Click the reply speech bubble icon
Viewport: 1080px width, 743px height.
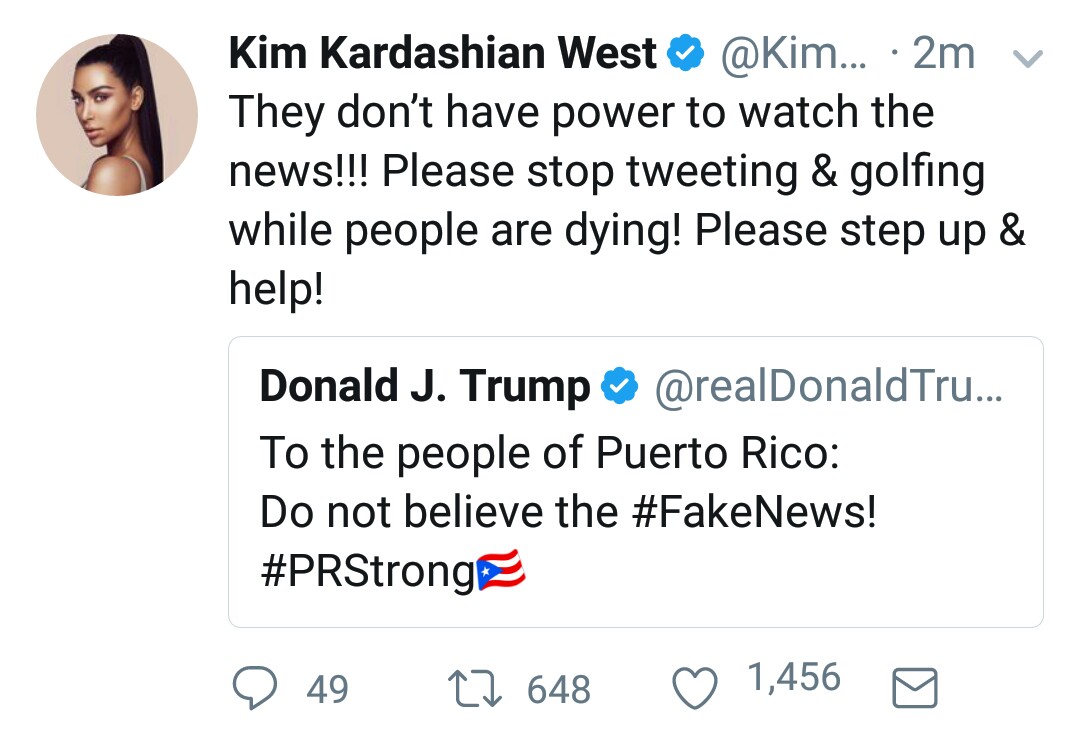[255, 688]
